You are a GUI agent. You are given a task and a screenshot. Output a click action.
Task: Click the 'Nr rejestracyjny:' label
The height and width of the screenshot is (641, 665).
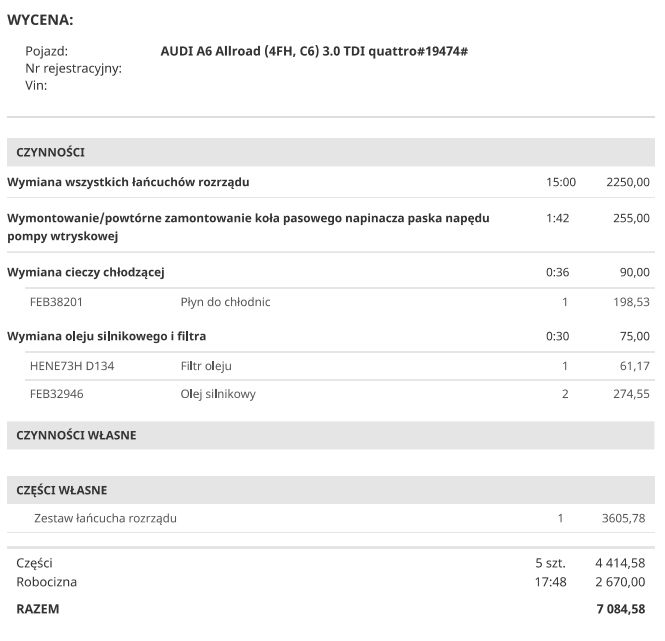pos(73,68)
